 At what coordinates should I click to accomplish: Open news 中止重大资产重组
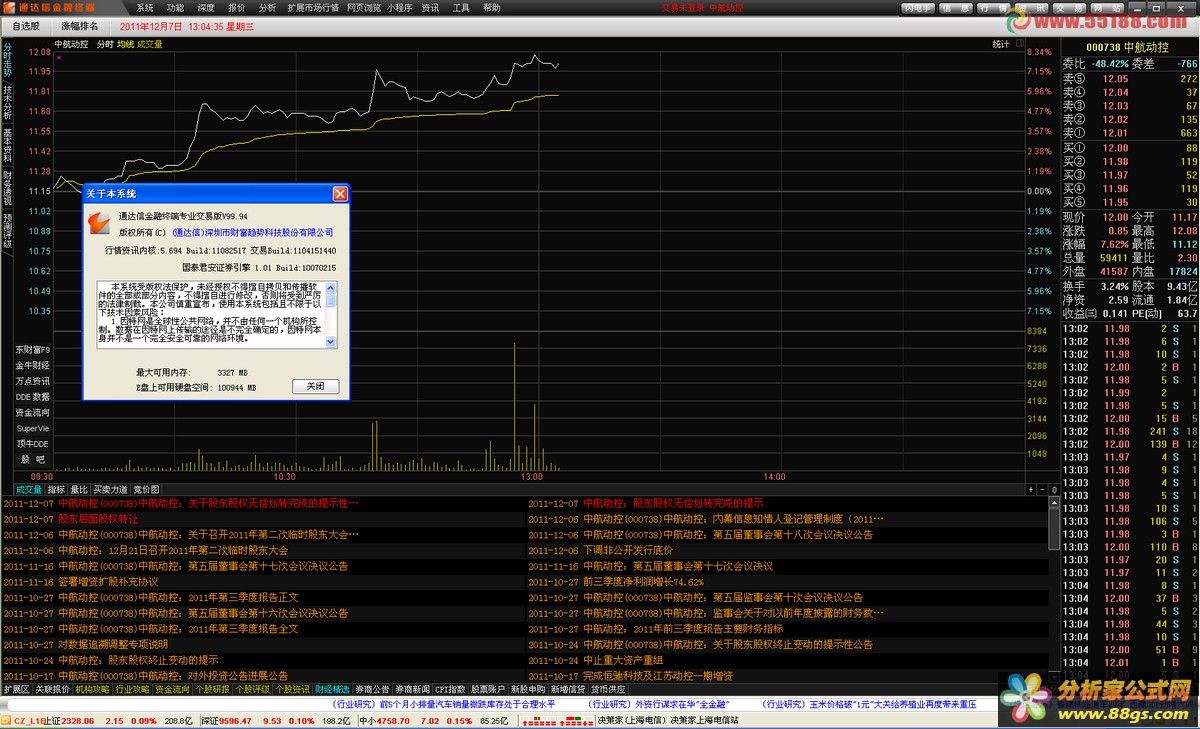tap(623, 660)
